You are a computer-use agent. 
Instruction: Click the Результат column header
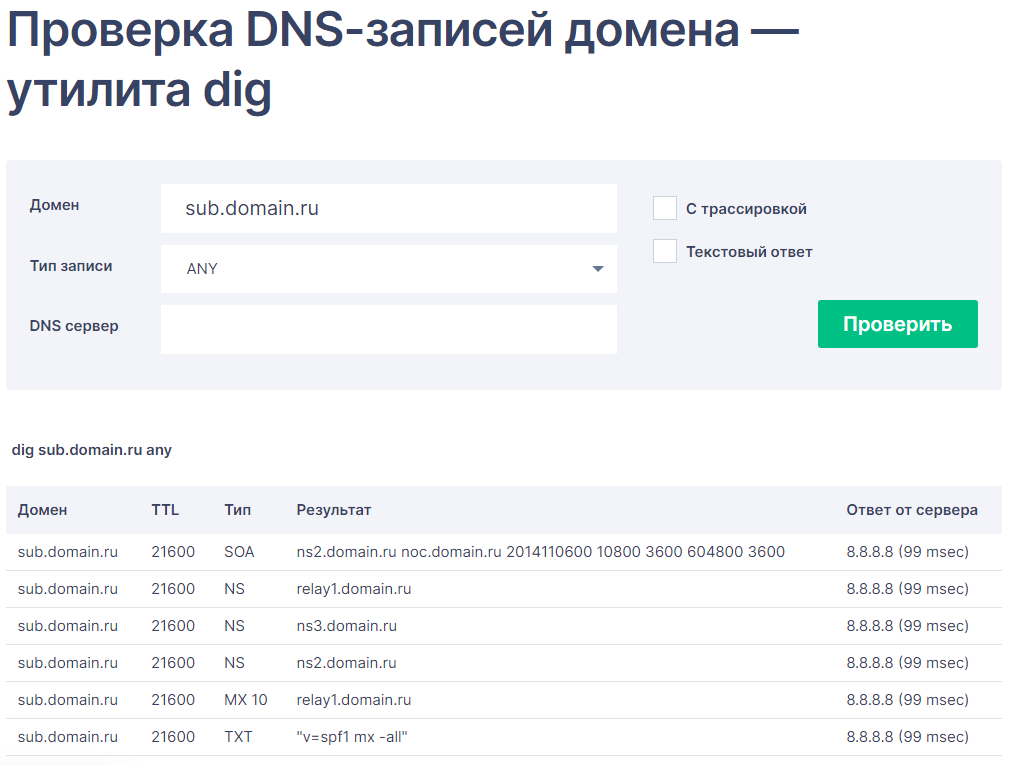coord(334,510)
